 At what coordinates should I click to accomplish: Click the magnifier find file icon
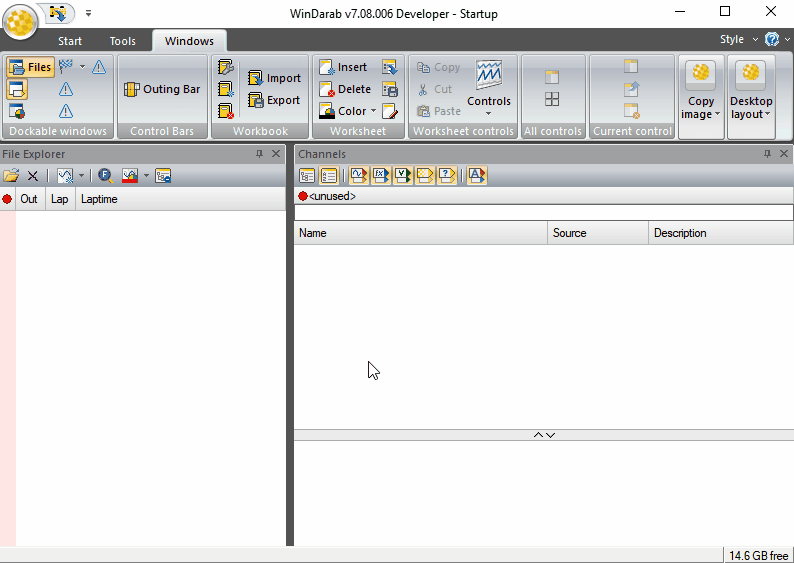(105, 176)
